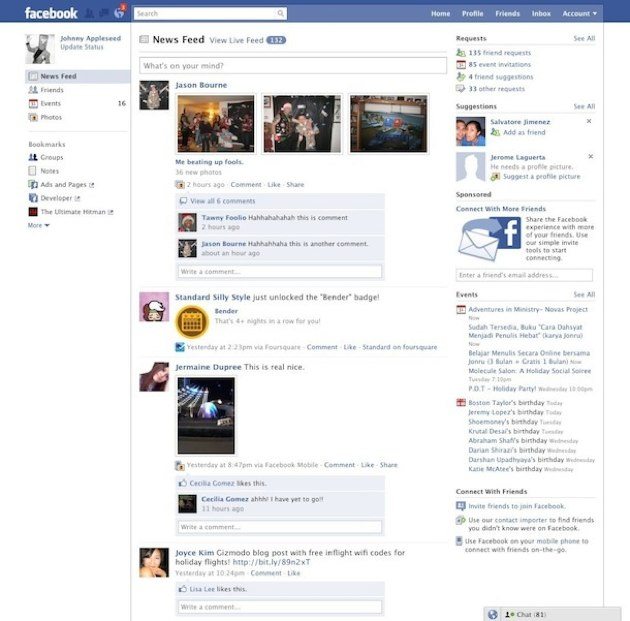Open Inbox from the top navigation
Viewport: 630px width, 621px height.
pyautogui.click(x=541, y=14)
